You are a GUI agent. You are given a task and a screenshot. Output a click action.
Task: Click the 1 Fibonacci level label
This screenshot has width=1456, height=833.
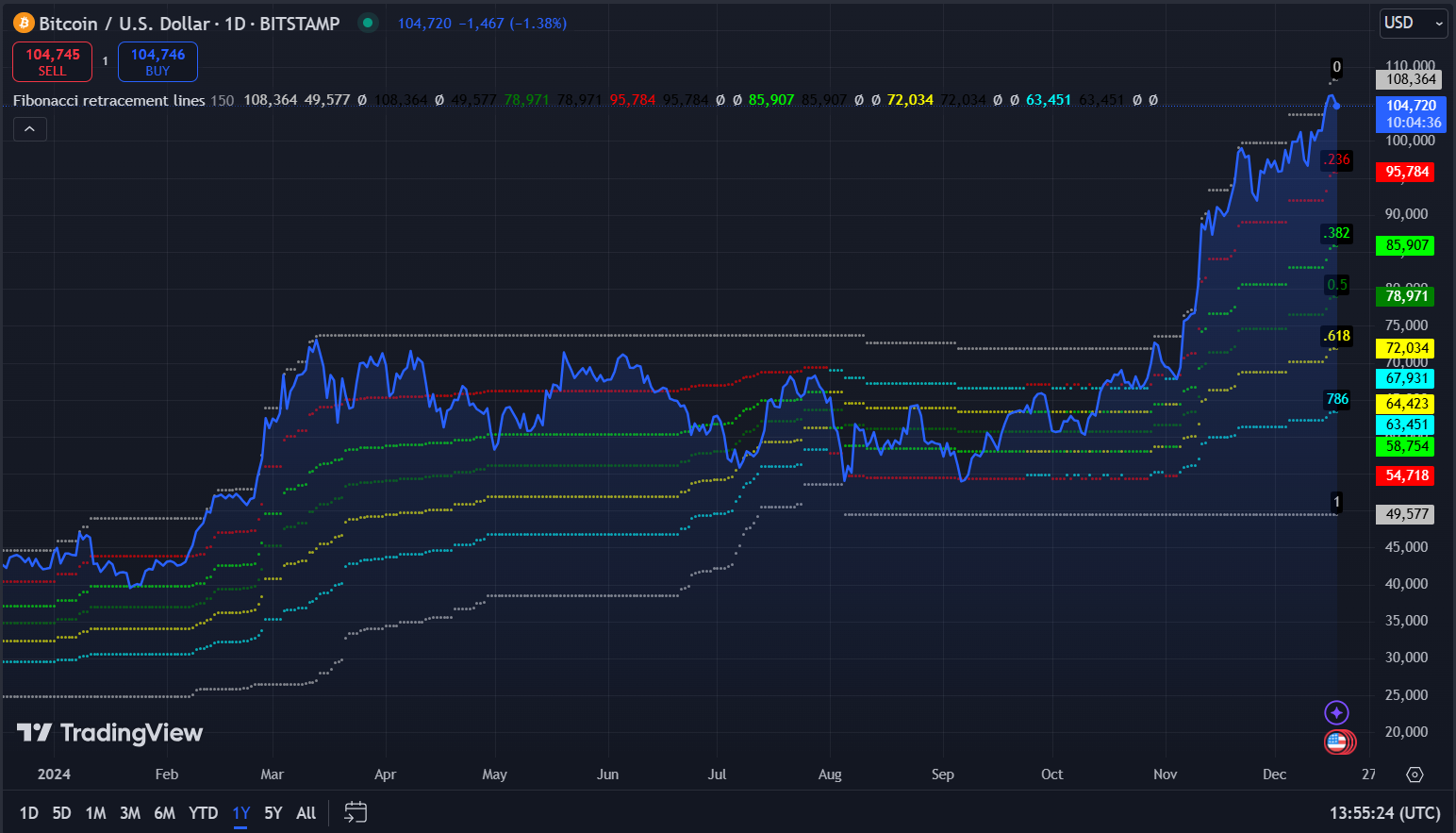point(1336,502)
